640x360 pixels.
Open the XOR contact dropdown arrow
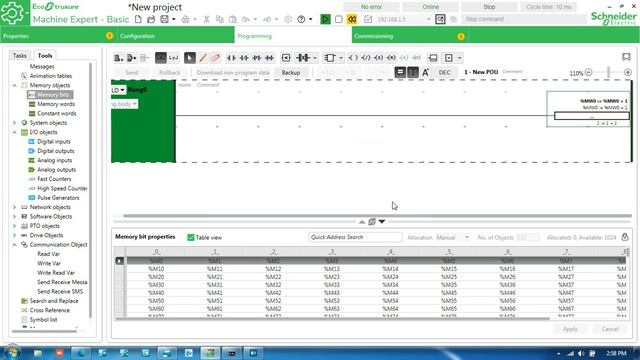315,58
